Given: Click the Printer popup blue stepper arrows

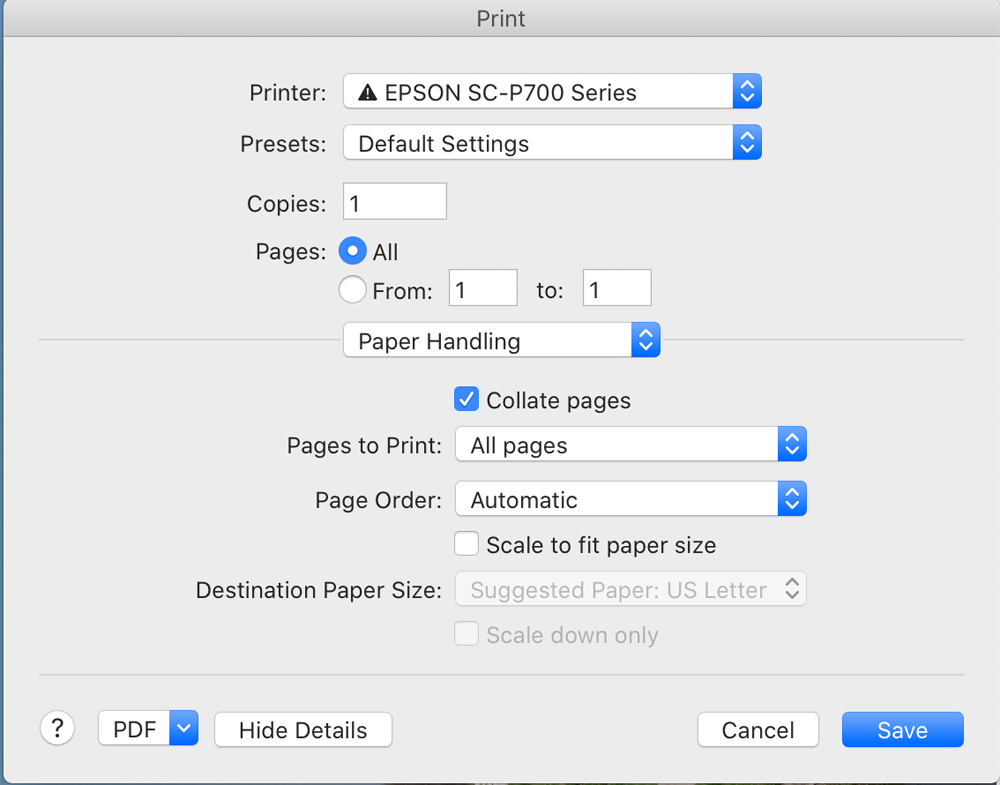Looking at the screenshot, I should tap(747, 92).
